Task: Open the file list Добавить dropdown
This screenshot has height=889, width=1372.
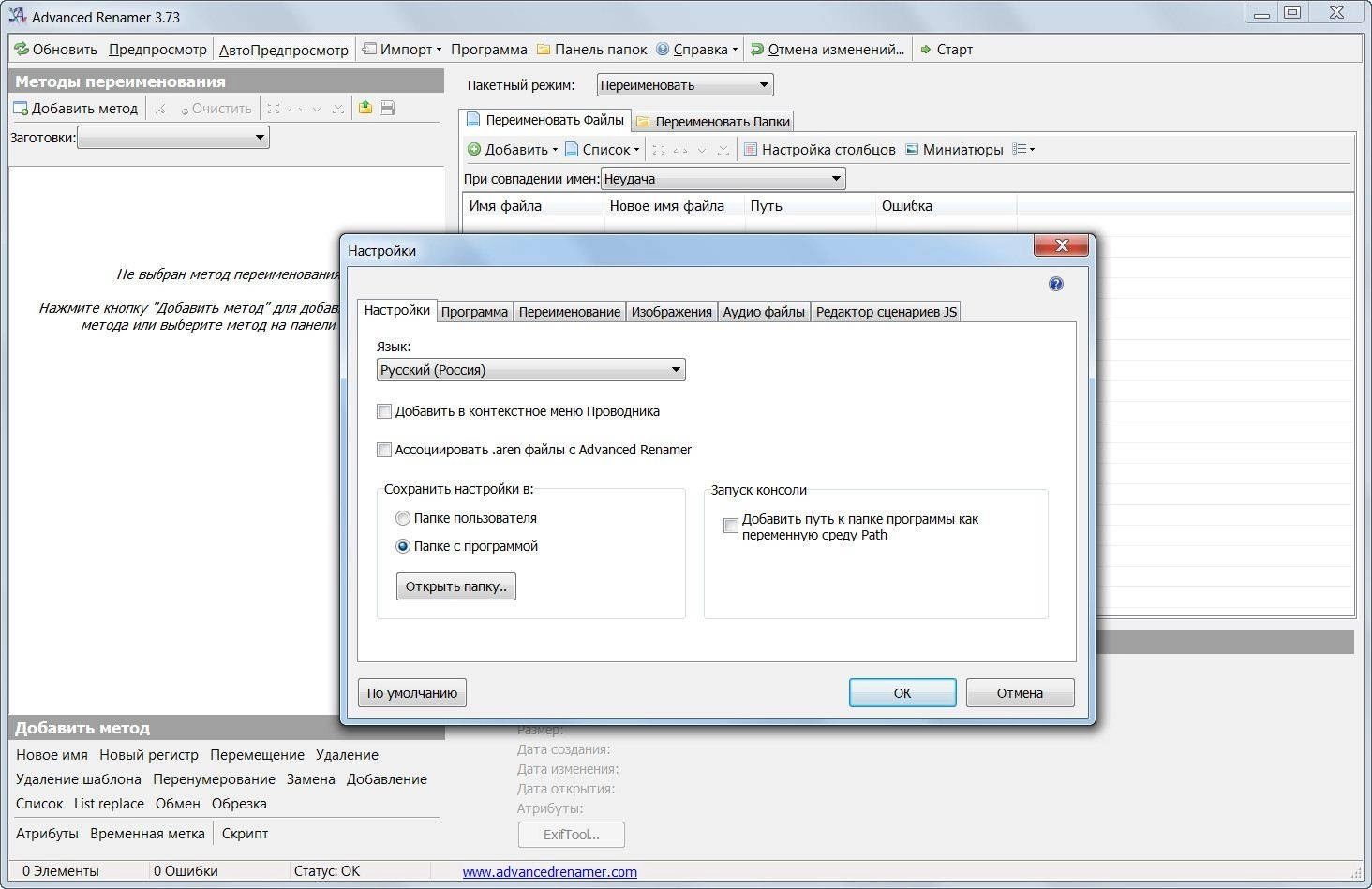Action: pyautogui.click(x=513, y=150)
